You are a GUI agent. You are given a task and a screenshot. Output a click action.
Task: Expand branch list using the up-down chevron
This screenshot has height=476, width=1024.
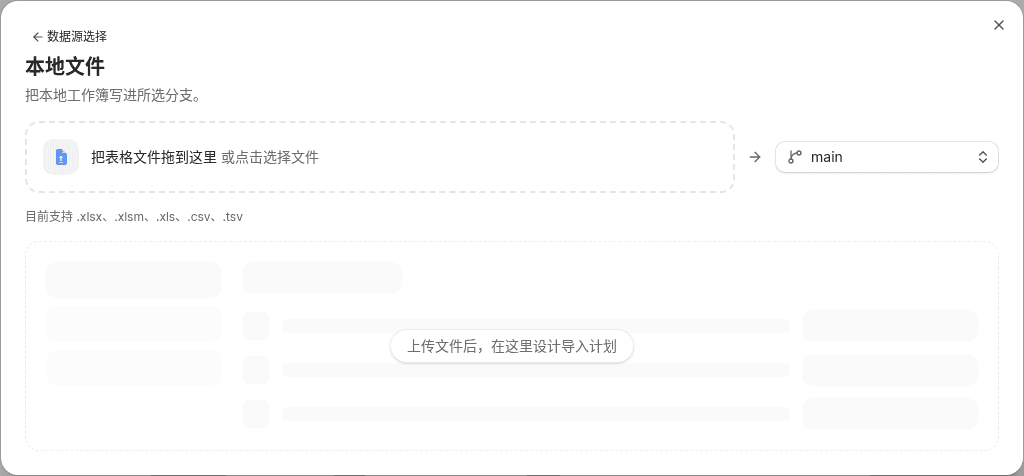pyautogui.click(x=982, y=157)
